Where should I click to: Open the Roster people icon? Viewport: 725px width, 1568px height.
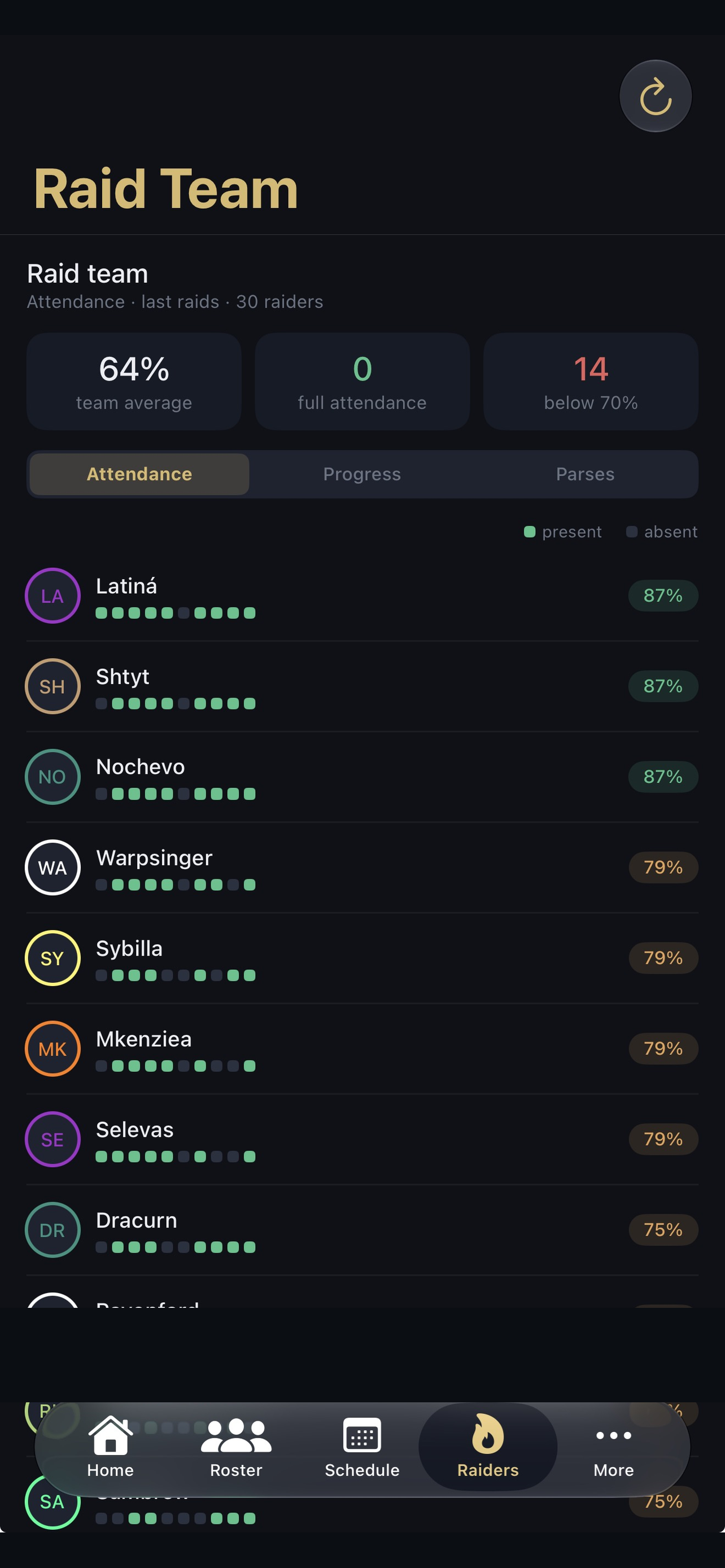tap(235, 1435)
